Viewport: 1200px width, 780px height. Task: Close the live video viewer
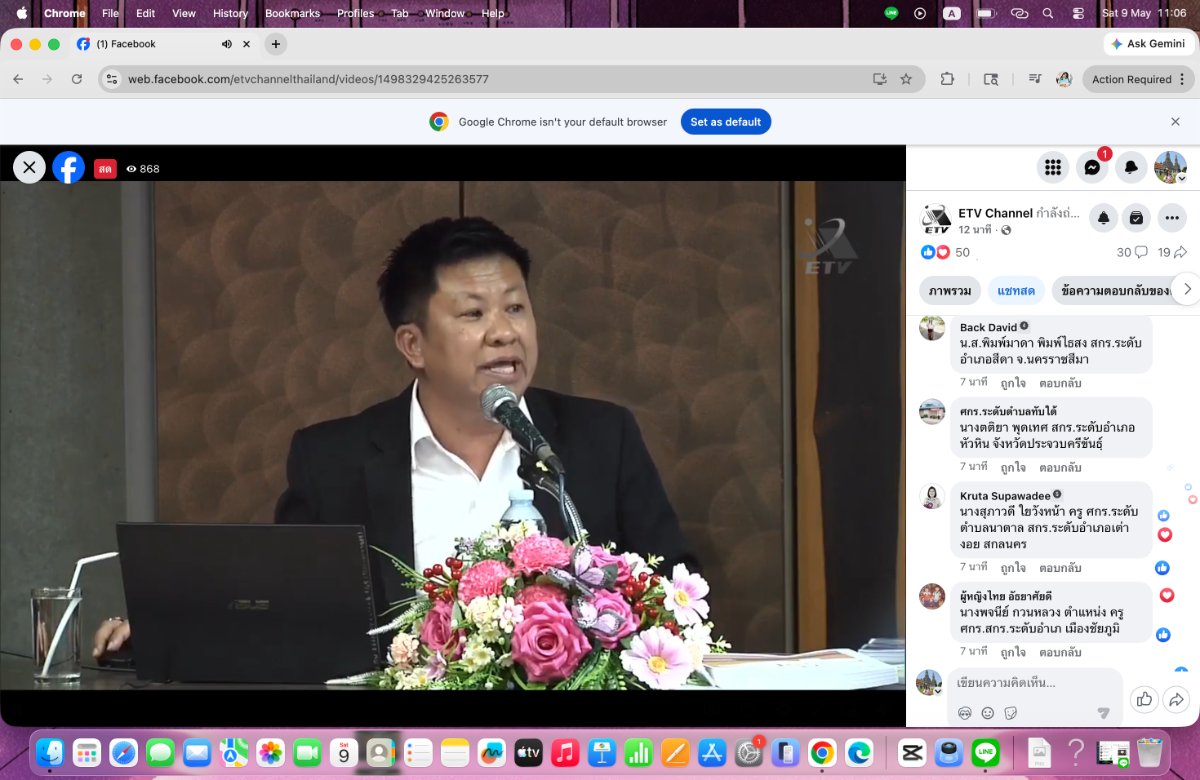coord(29,168)
